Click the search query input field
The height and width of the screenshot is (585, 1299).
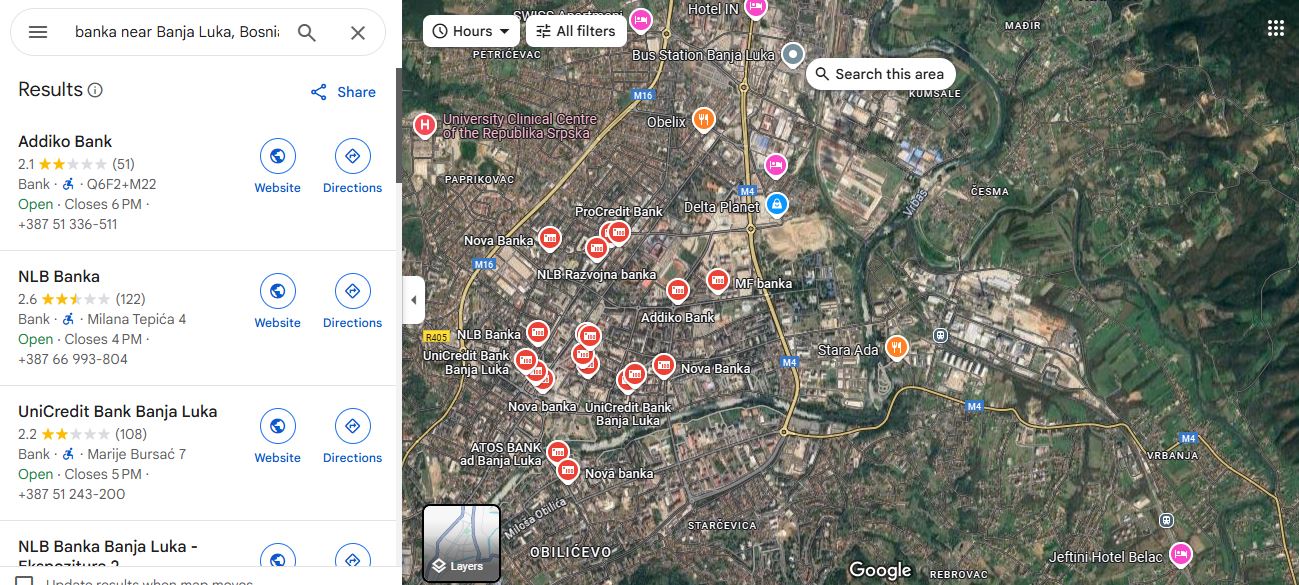pos(177,32)
